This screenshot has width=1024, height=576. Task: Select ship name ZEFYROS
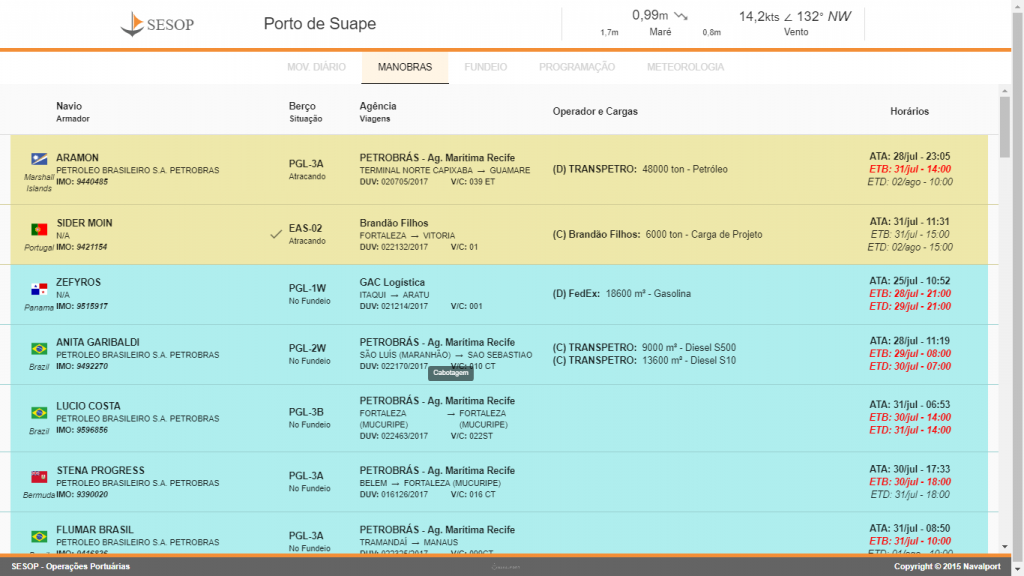click(78, 282)
